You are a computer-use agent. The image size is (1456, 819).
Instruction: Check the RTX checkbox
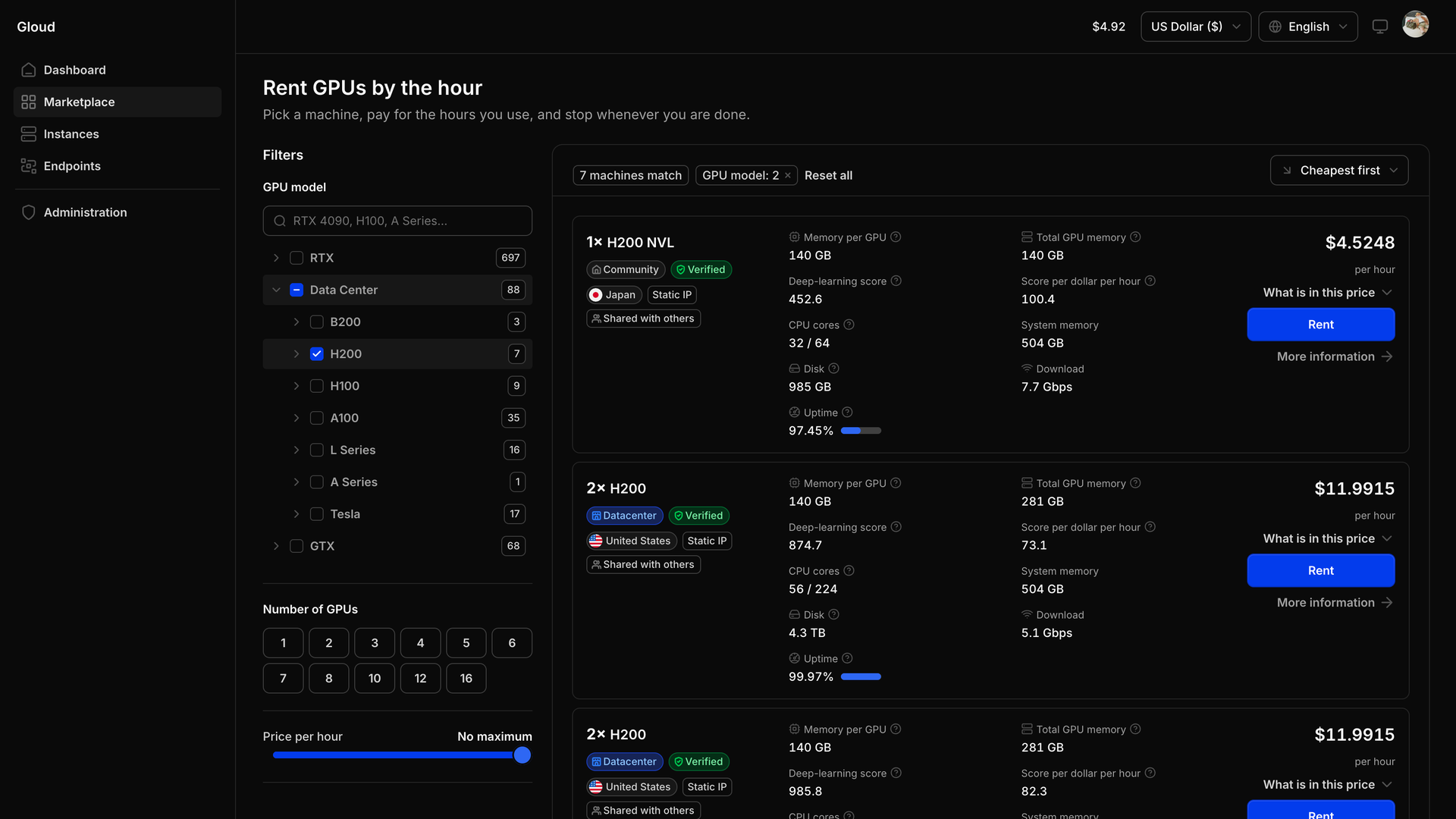coord(297,258)
